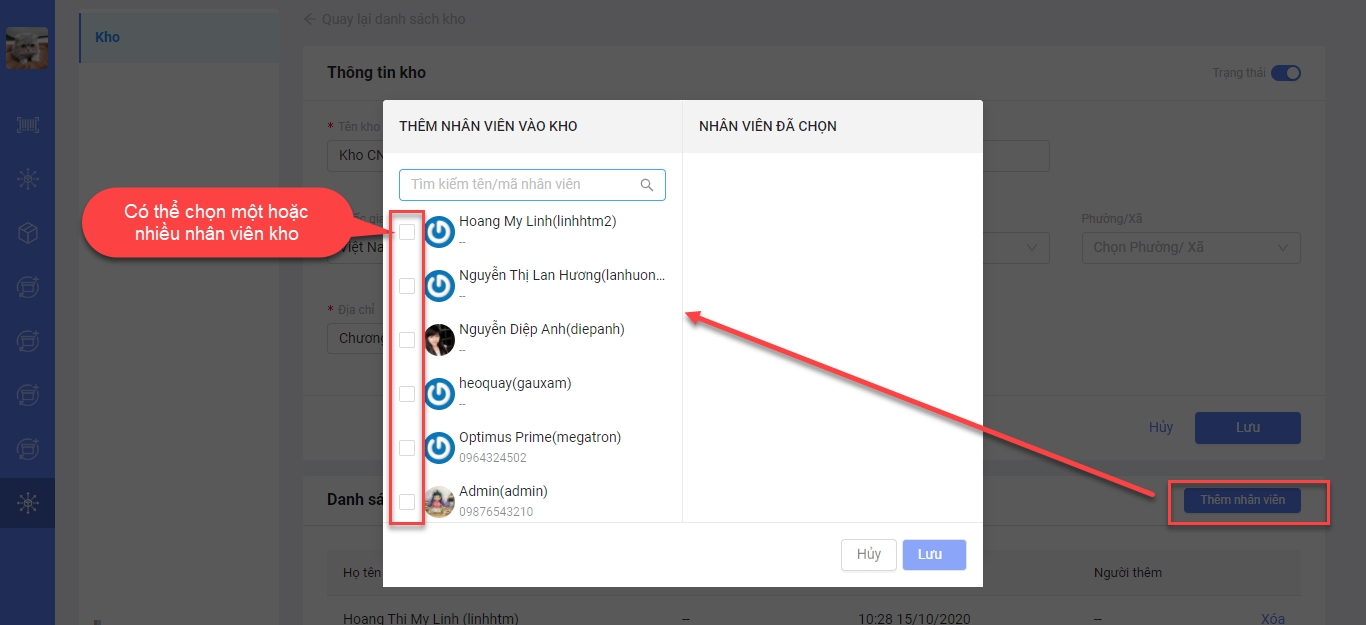Click the Thêm nhân viên button
The image size is (1366, 625).
[1242, 500]
